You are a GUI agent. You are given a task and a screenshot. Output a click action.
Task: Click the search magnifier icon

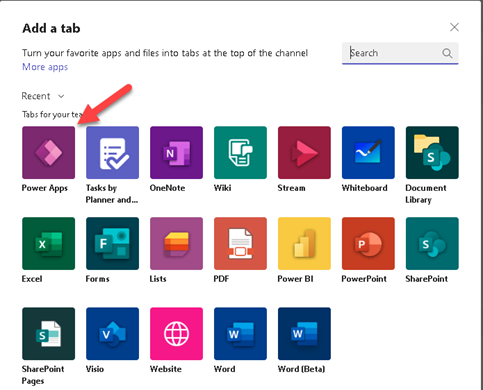(447, 53)
